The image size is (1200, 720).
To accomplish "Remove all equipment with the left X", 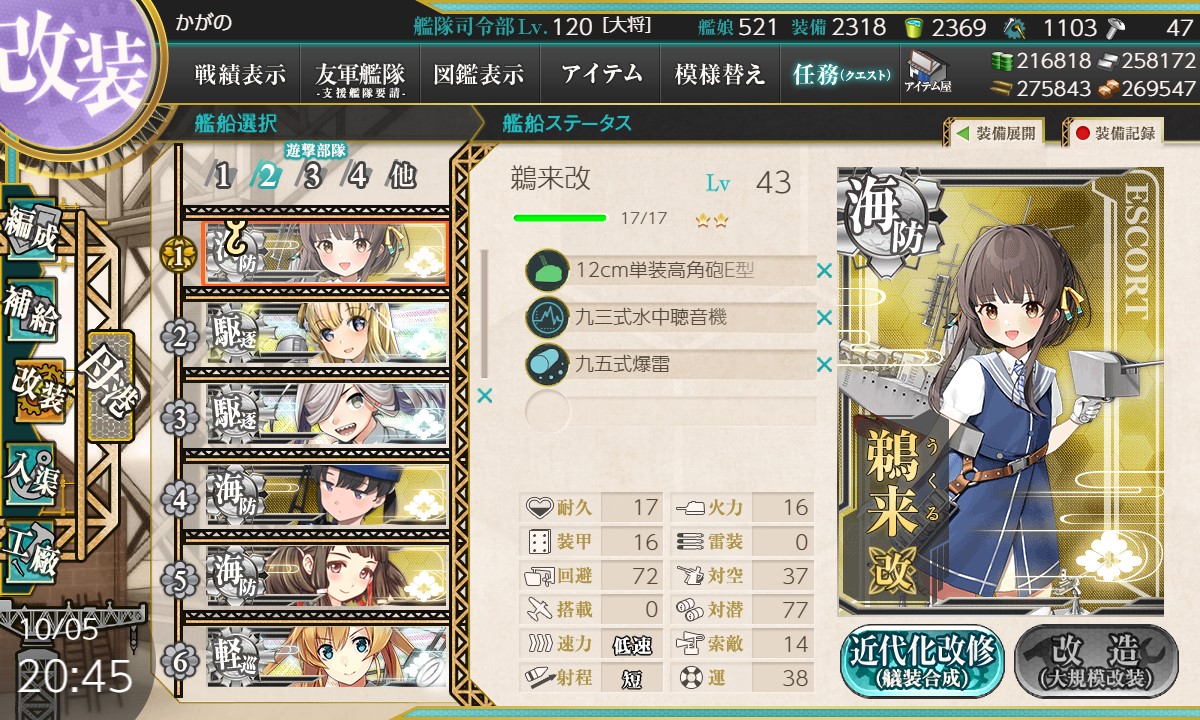I will tap(485, 396).
